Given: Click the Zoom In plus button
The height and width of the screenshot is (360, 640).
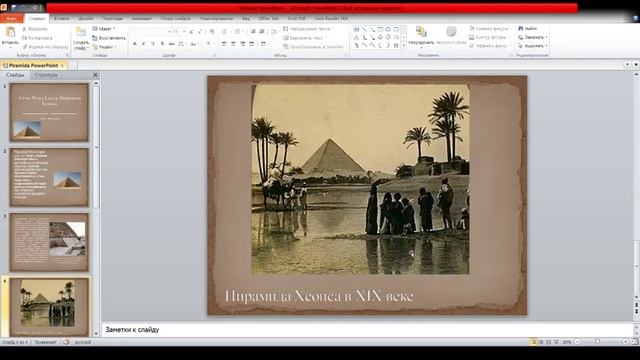Looking at the screenshot, I should point(625,342).
